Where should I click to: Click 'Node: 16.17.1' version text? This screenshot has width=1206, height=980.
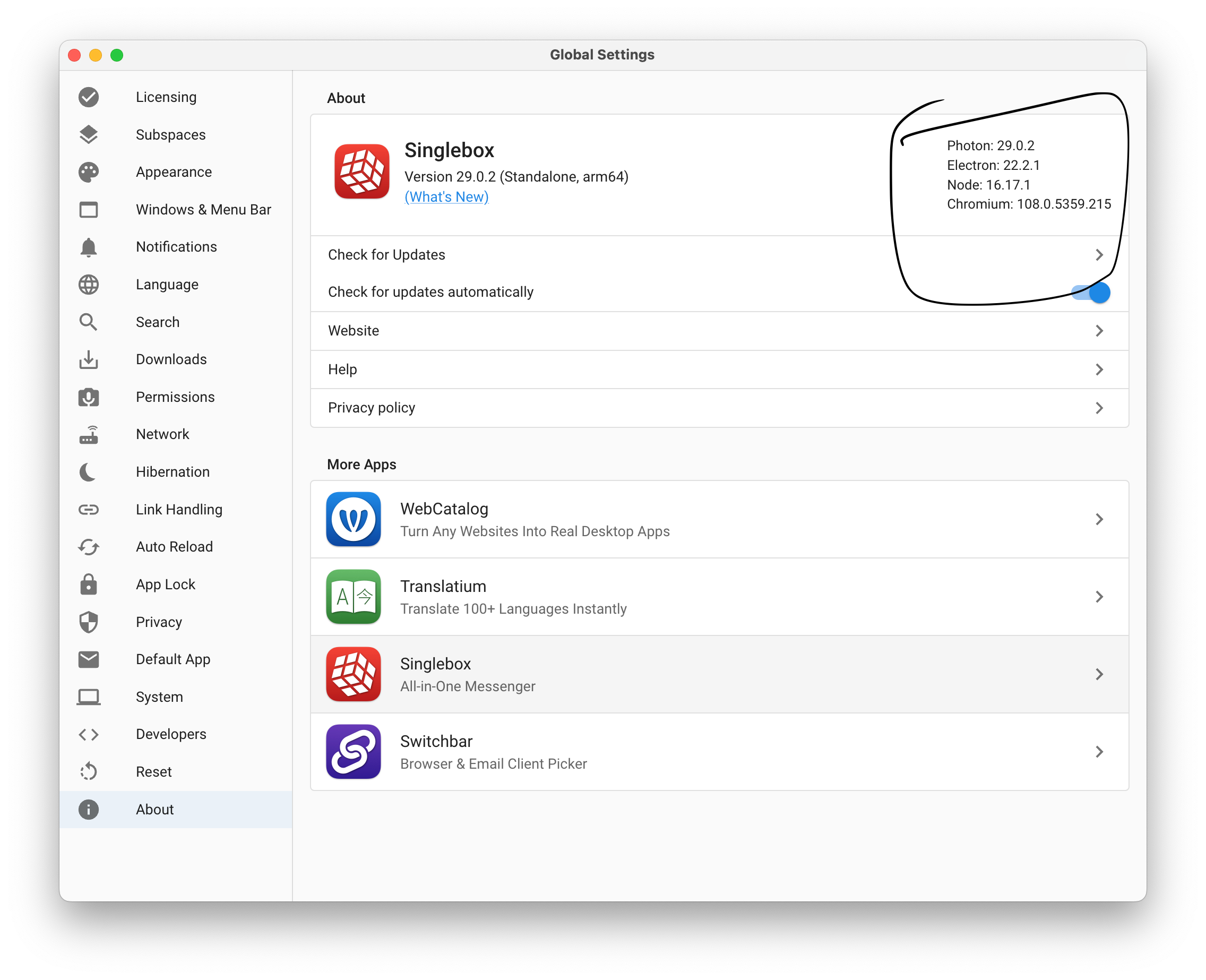(989, 185)
